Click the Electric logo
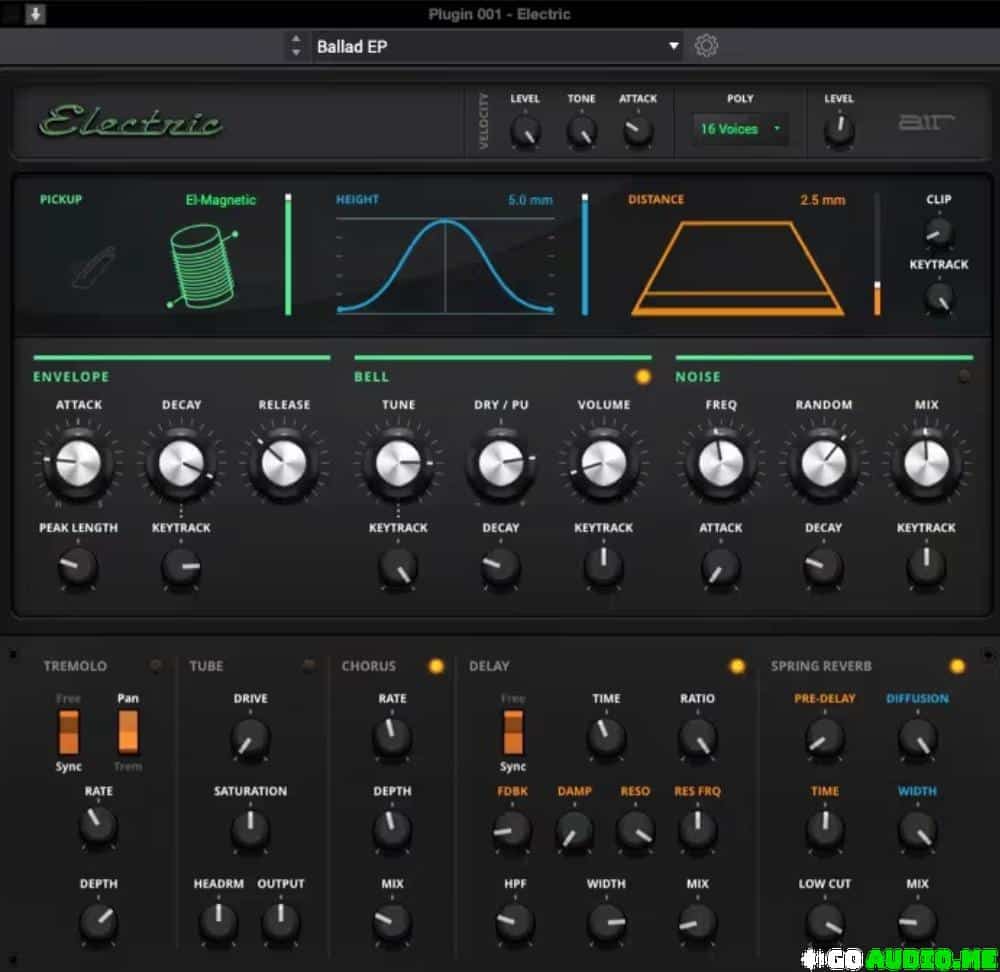The image size is (1000, 972). tap(131, 121)
